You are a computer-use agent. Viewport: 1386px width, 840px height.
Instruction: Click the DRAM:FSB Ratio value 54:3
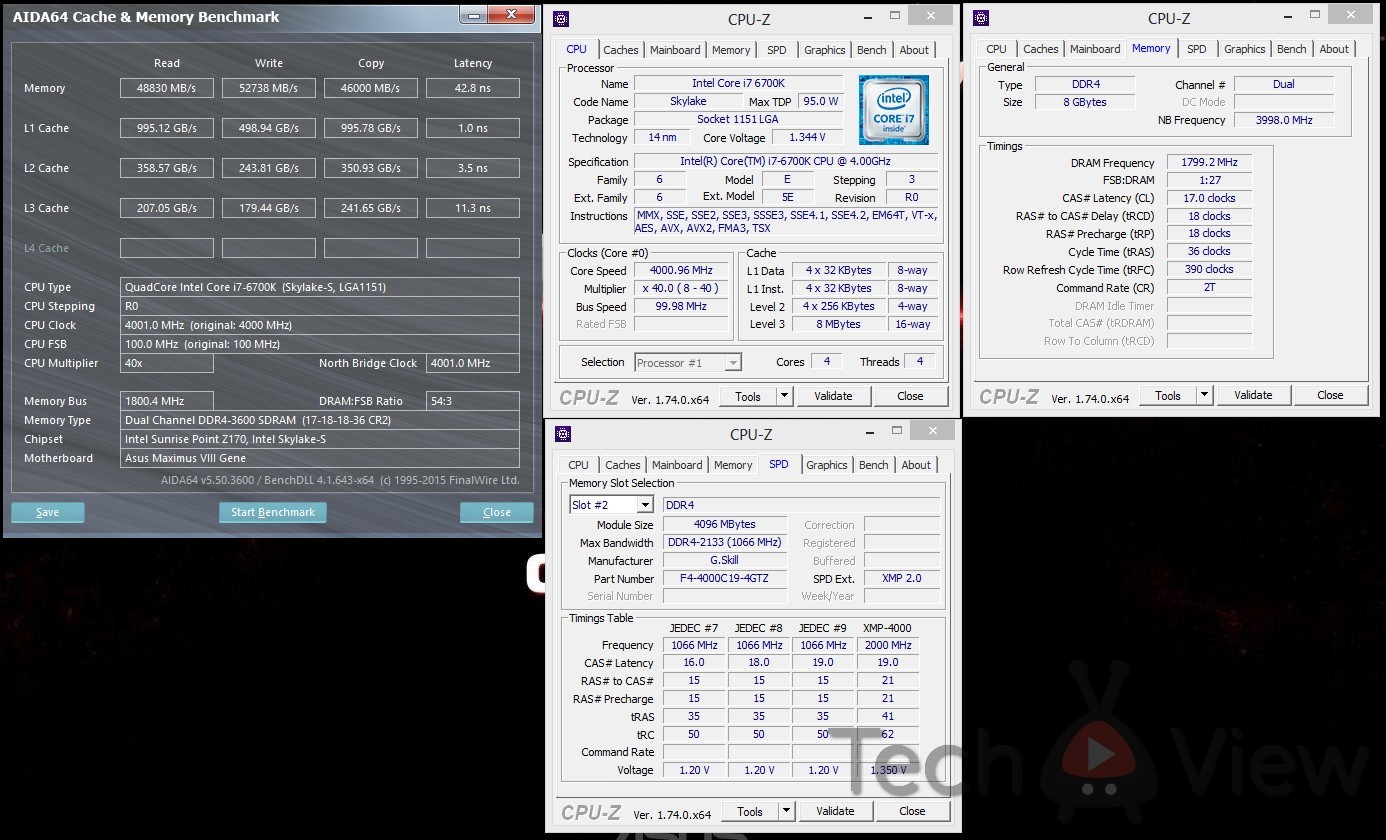[473, 401]
